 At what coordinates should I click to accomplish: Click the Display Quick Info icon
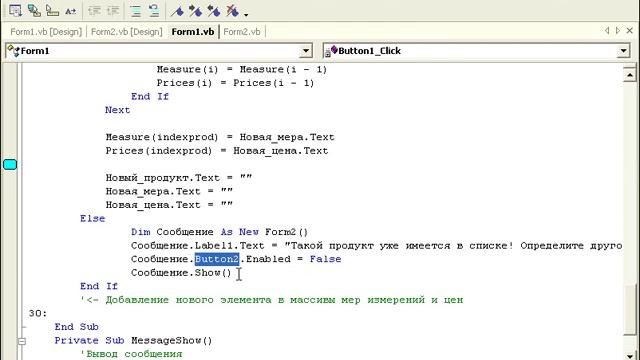[x=52, y=11]
